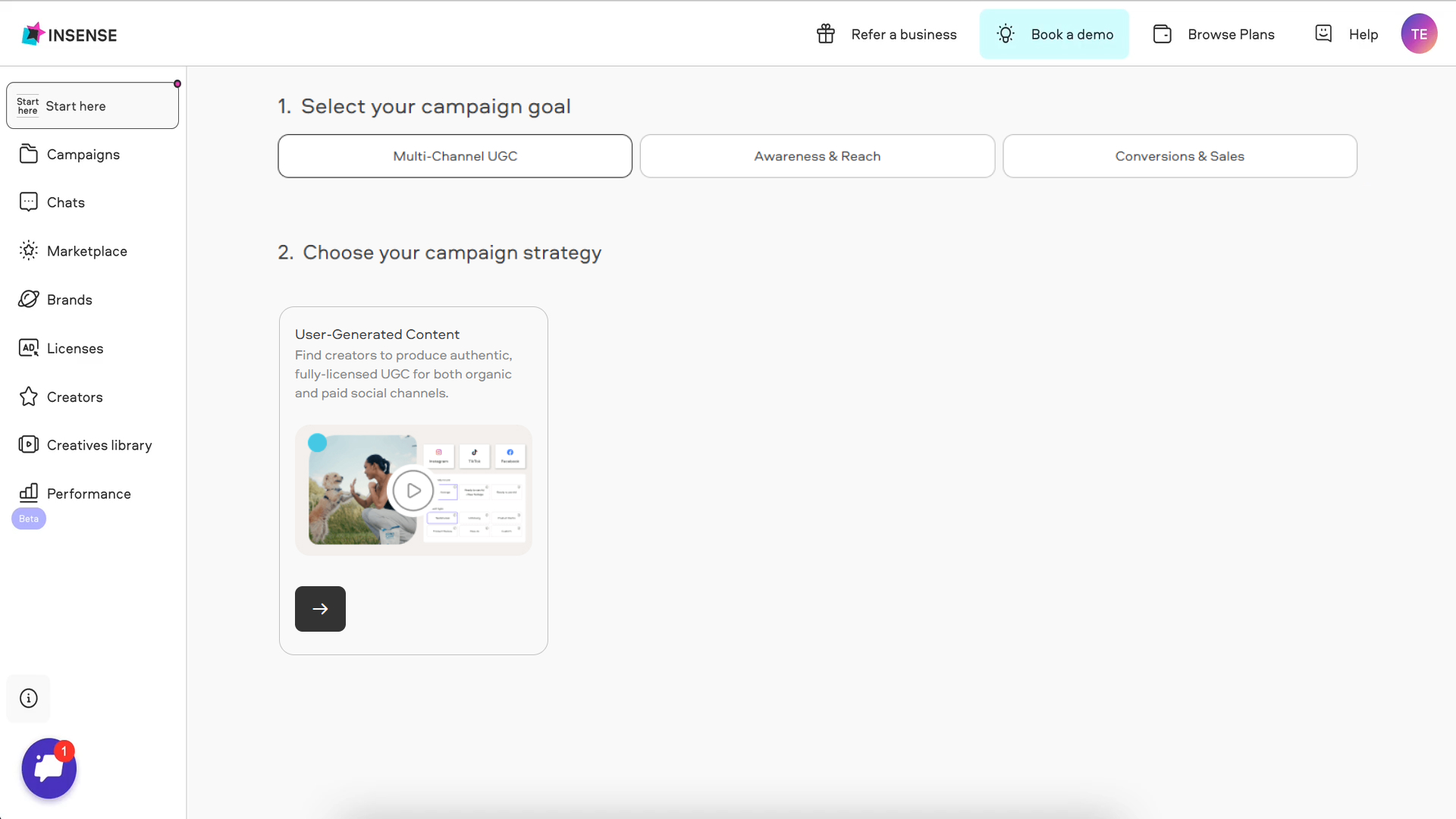Select Awareness & Reach campaign goal
1456x819 pixels.
point(817,156)
